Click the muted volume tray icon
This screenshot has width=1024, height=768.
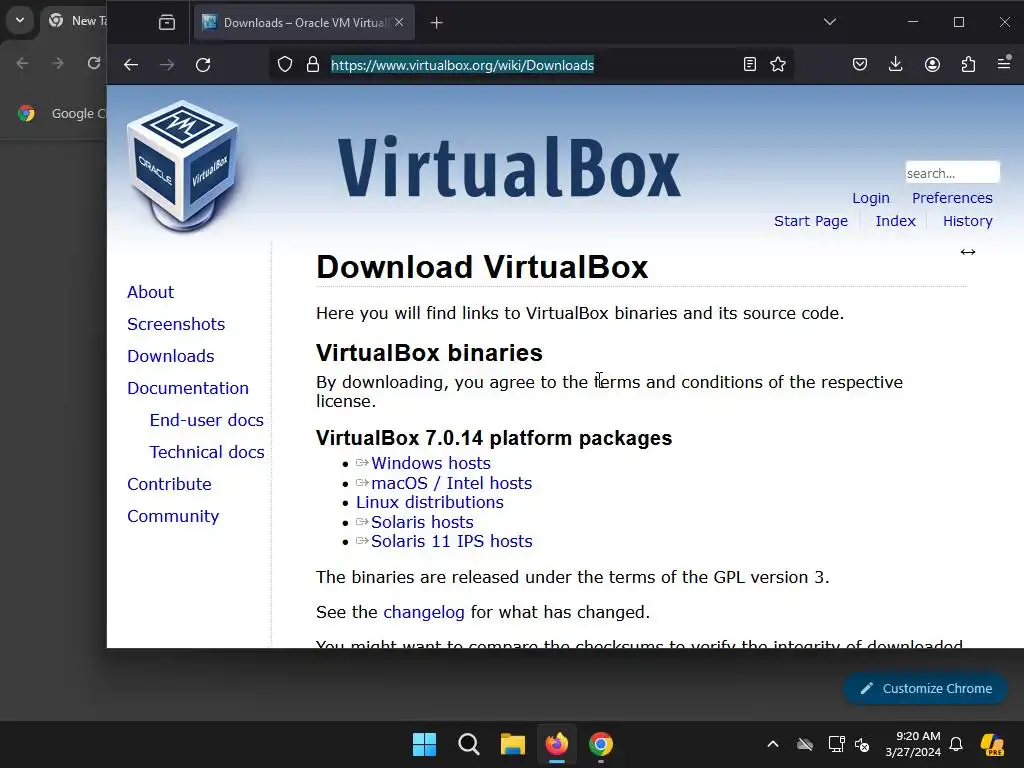tap(862, 744)
